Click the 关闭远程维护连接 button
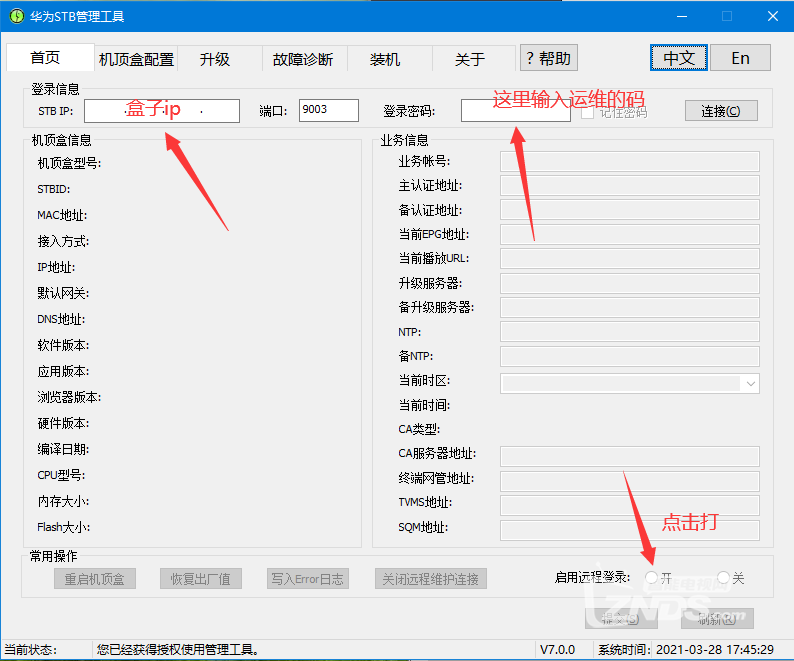Viewport: 794px width, 661px height. tap(430, 578)
